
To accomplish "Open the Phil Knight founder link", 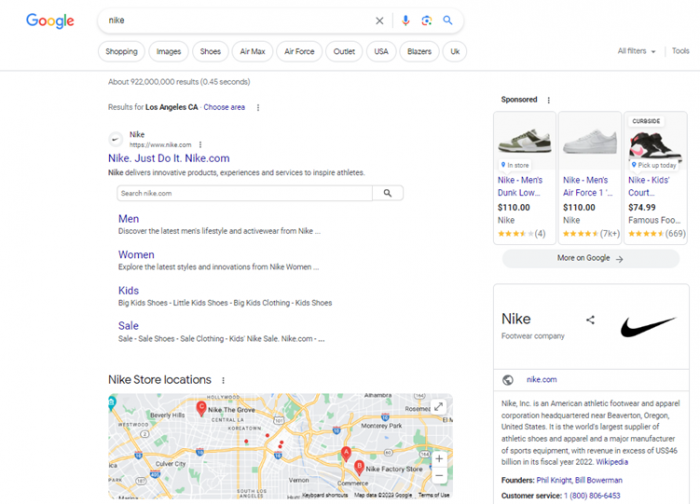I will click(x=554, y=480).
